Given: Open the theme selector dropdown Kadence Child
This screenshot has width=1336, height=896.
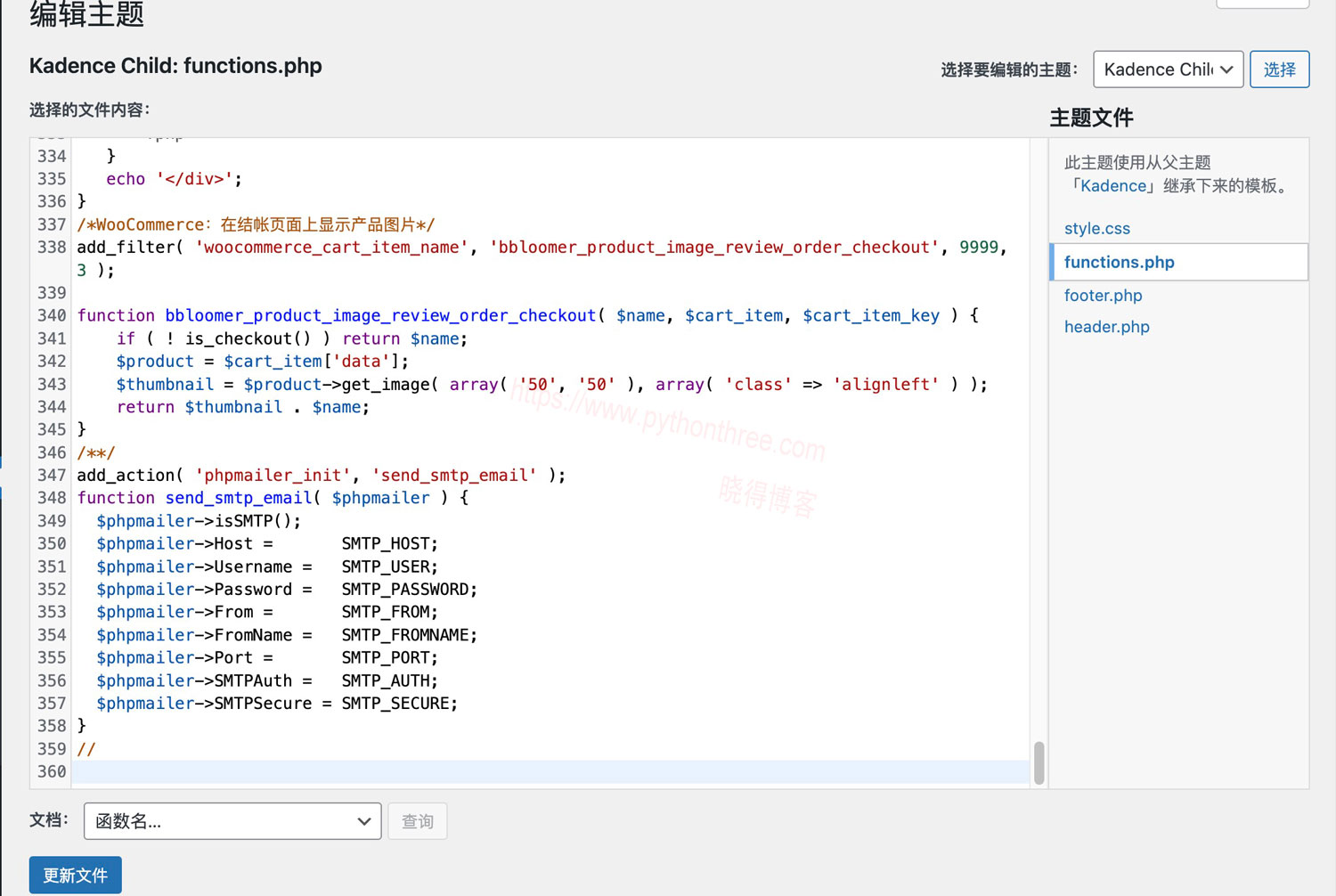Looking at the screenshot, I should point(1168,69).
